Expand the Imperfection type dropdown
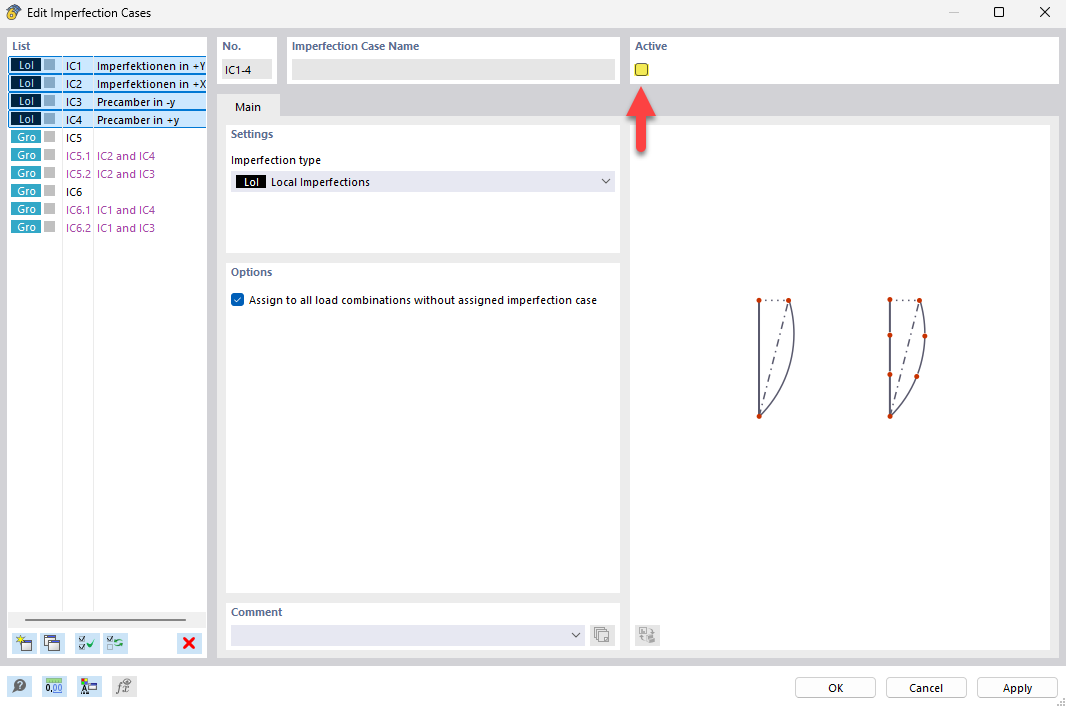 [605, 182]
